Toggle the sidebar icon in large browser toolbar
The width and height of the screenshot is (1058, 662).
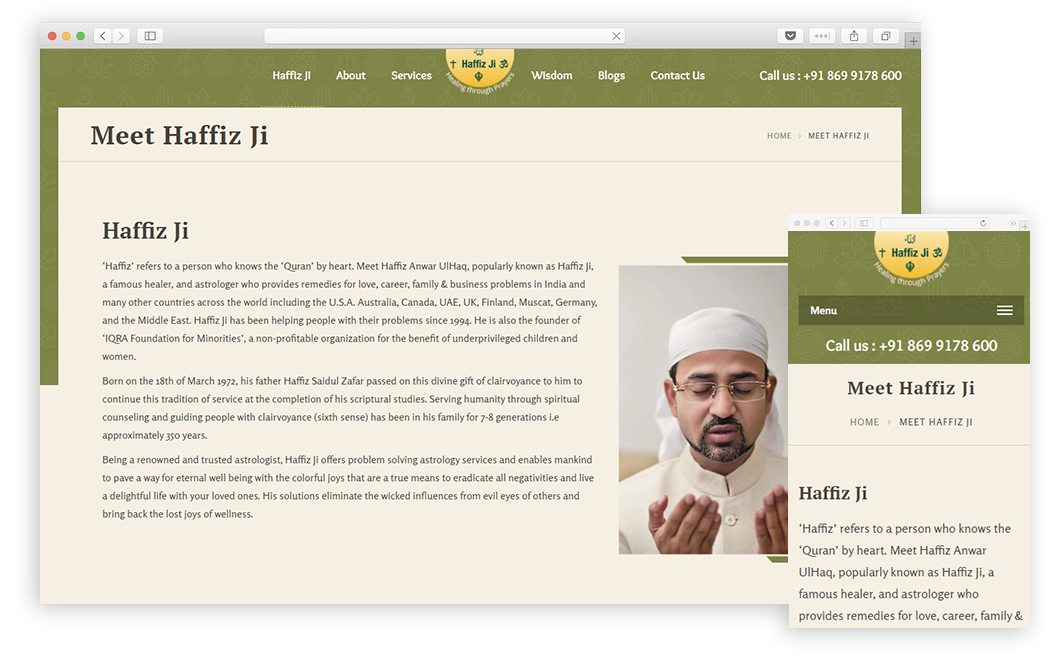(150, 36)
